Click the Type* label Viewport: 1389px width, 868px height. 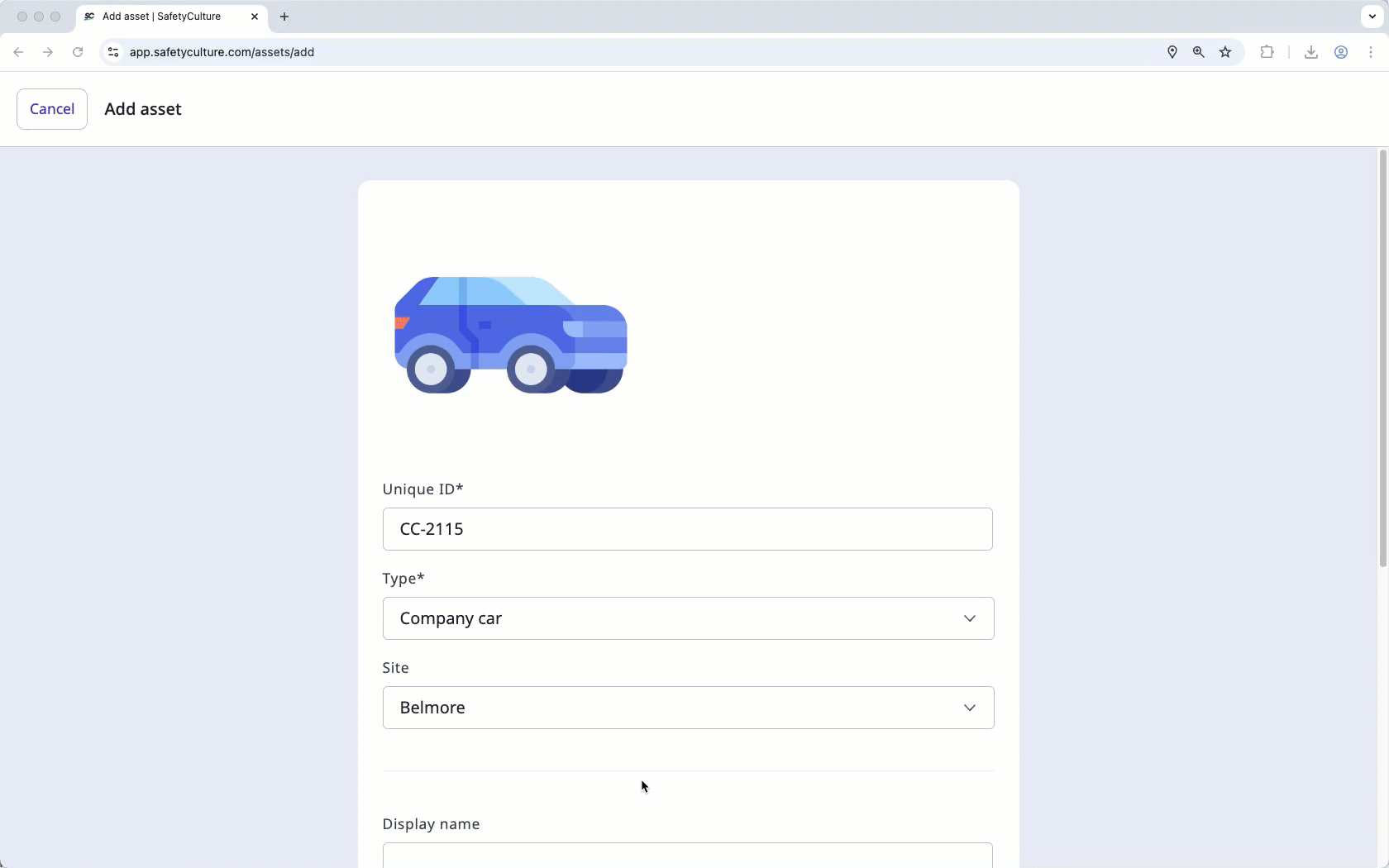click(403, 579)
